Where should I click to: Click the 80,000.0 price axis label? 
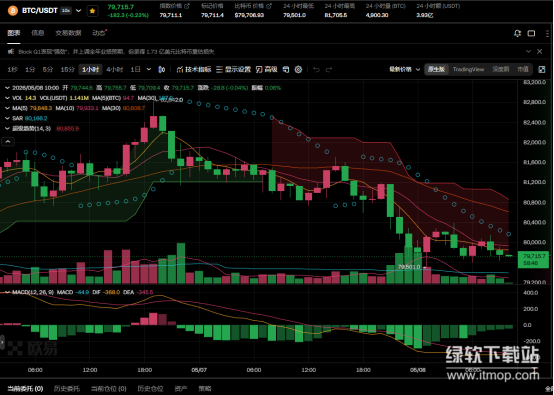[534, 242]
